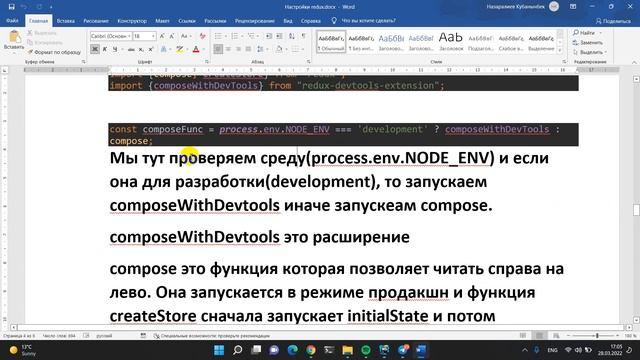Click Заменить (Replace) button
This screenshot has width=640, height=360.
[588, 42]
